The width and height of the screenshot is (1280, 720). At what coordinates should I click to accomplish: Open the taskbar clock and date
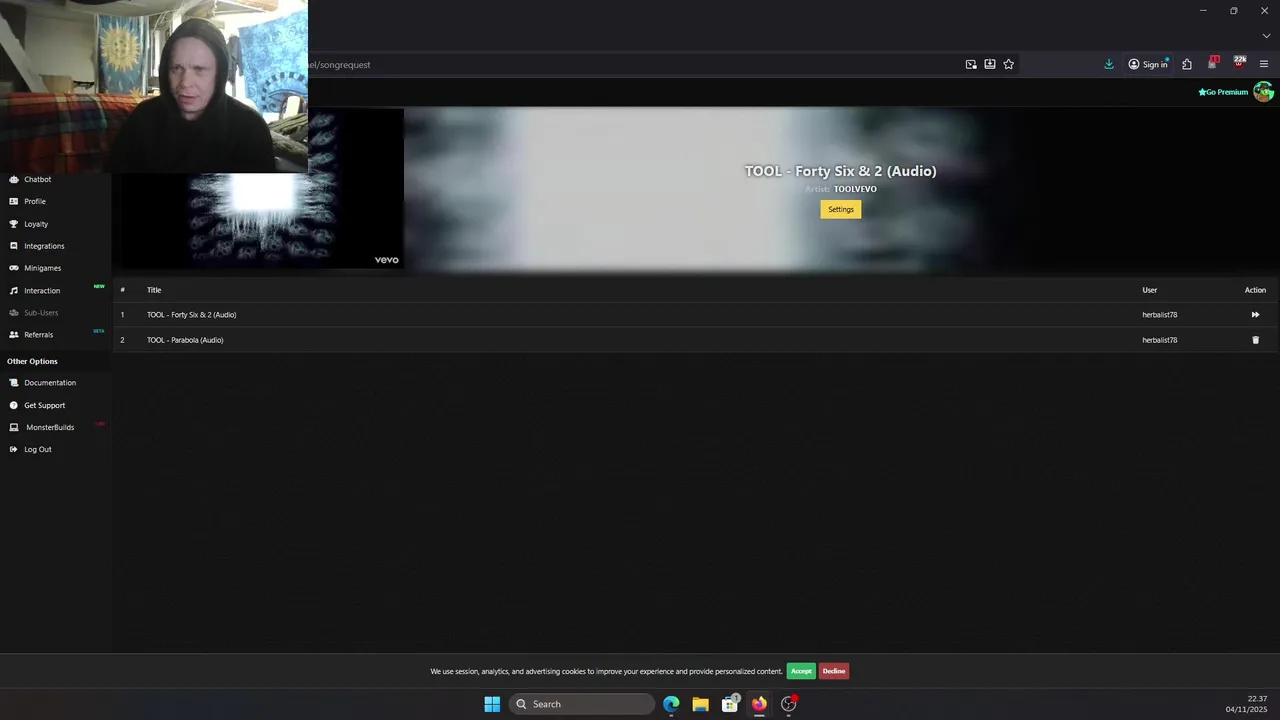click(1247, 704)
